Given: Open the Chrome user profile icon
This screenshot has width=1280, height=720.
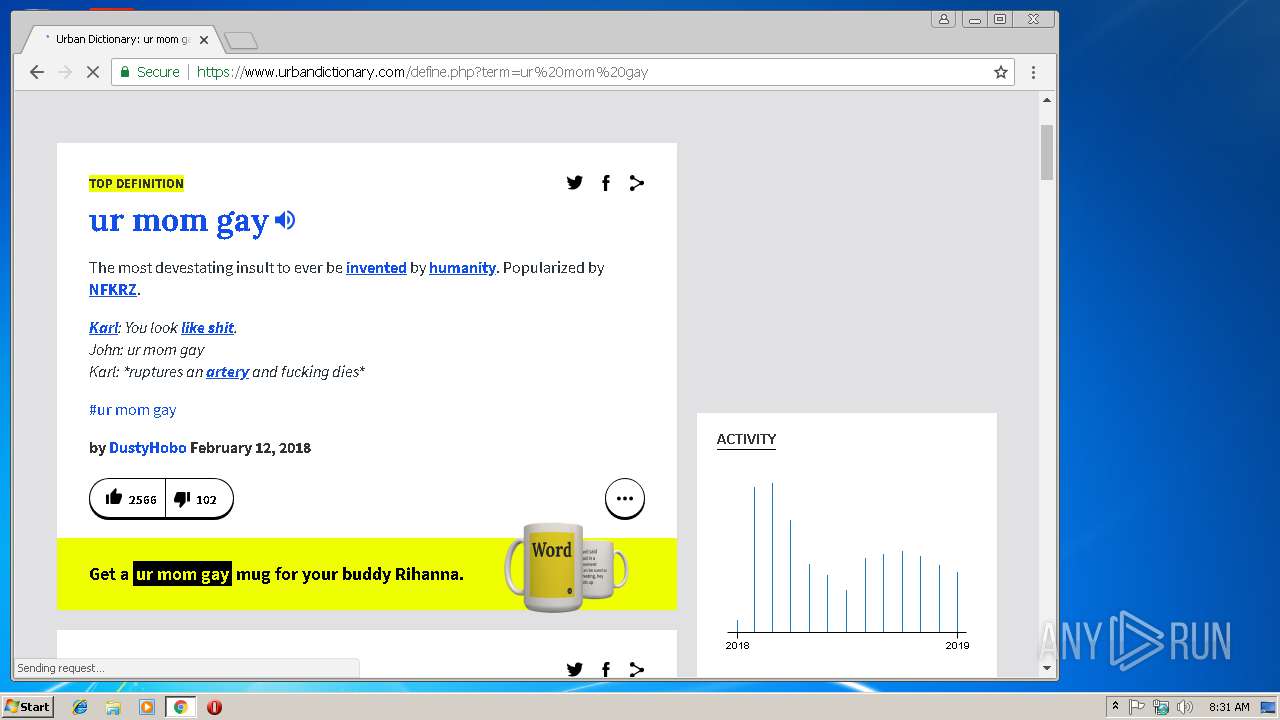Looking at the screenshot, I should point(944,19).
